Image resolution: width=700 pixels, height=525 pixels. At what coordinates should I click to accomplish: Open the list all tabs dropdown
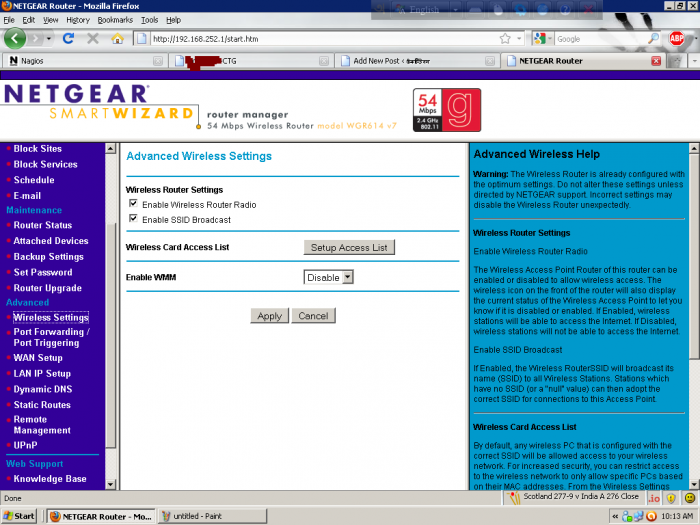695,61
